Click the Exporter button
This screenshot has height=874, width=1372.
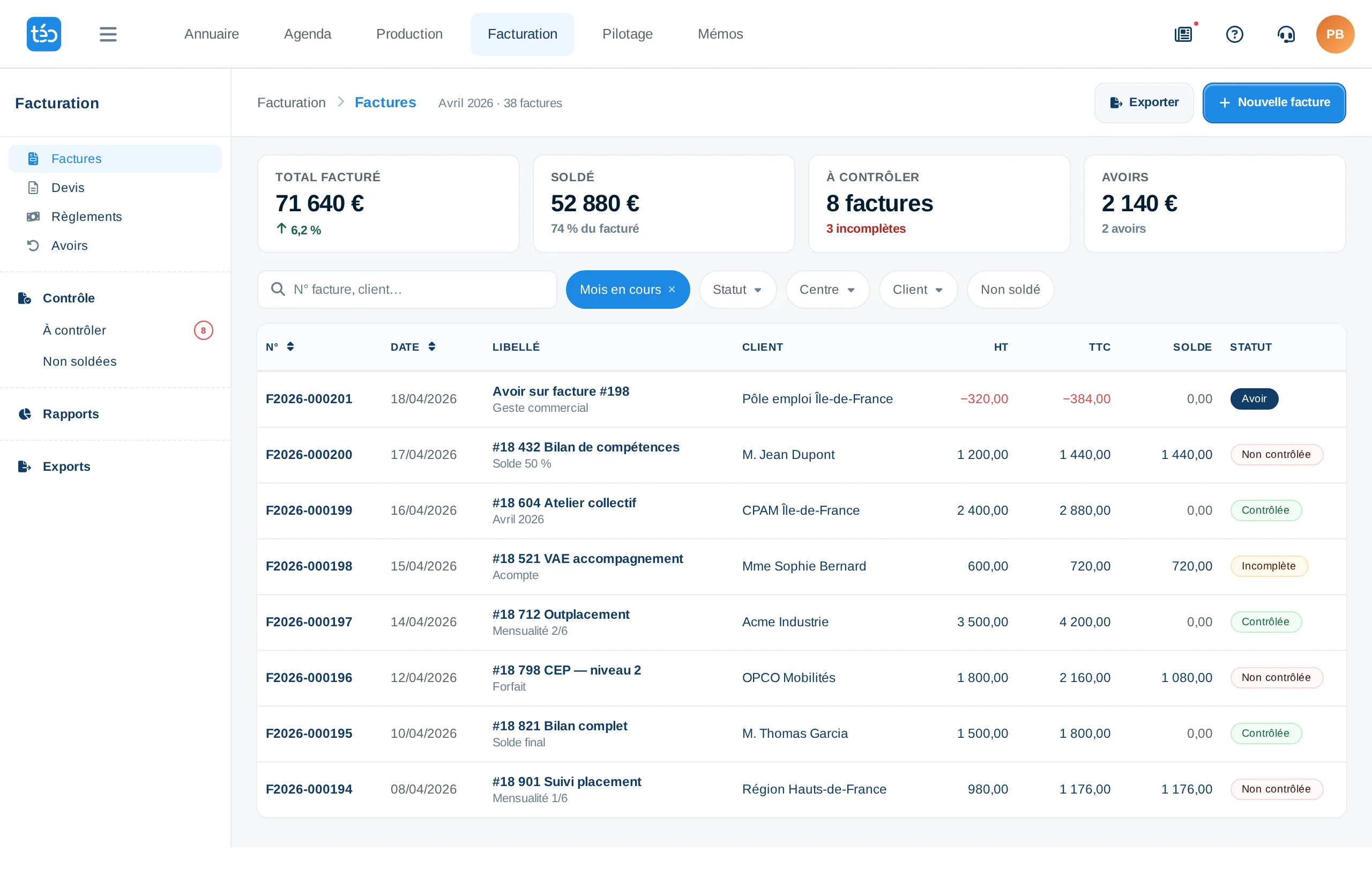(x=1144, y=102)
